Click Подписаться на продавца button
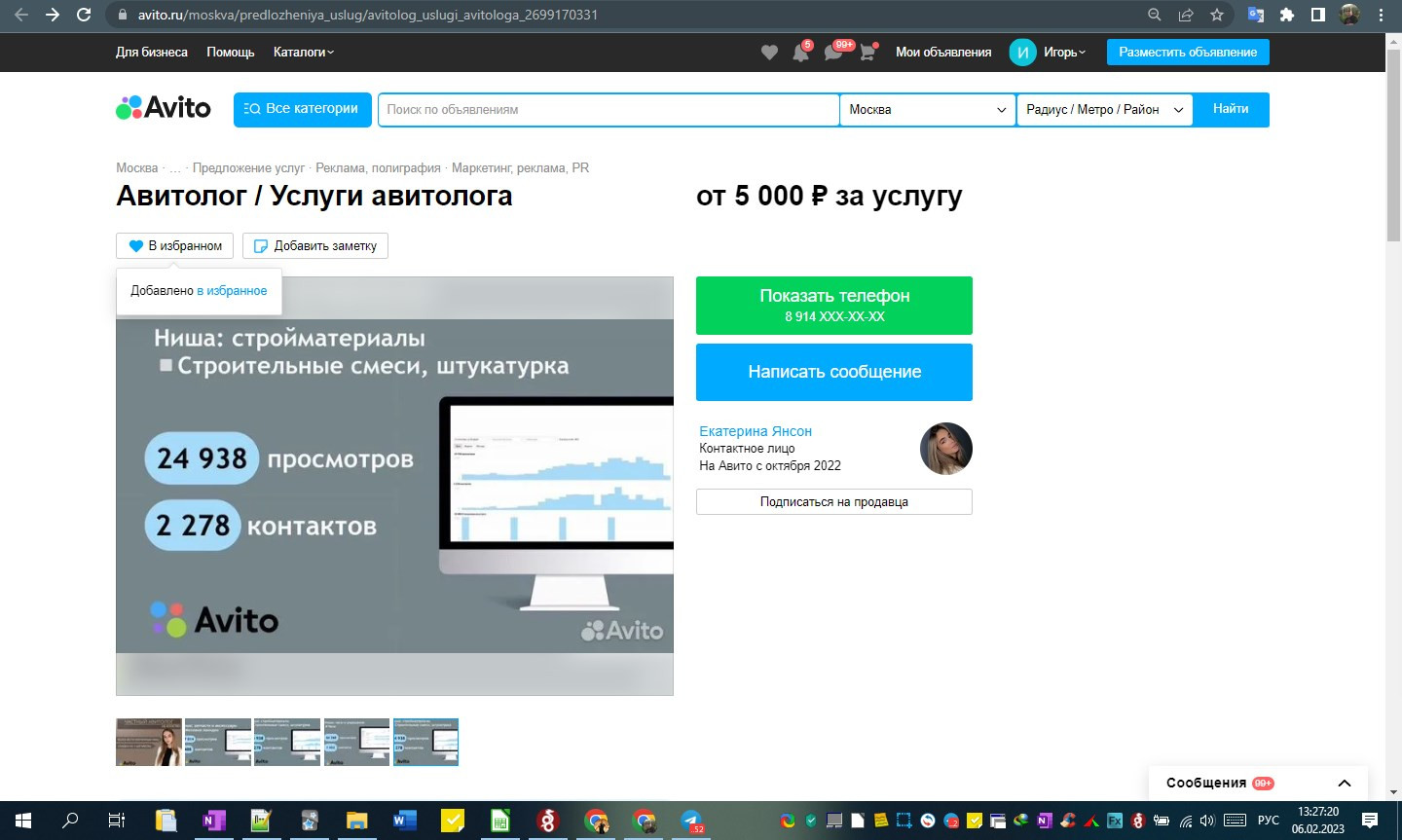 [834, 502]
